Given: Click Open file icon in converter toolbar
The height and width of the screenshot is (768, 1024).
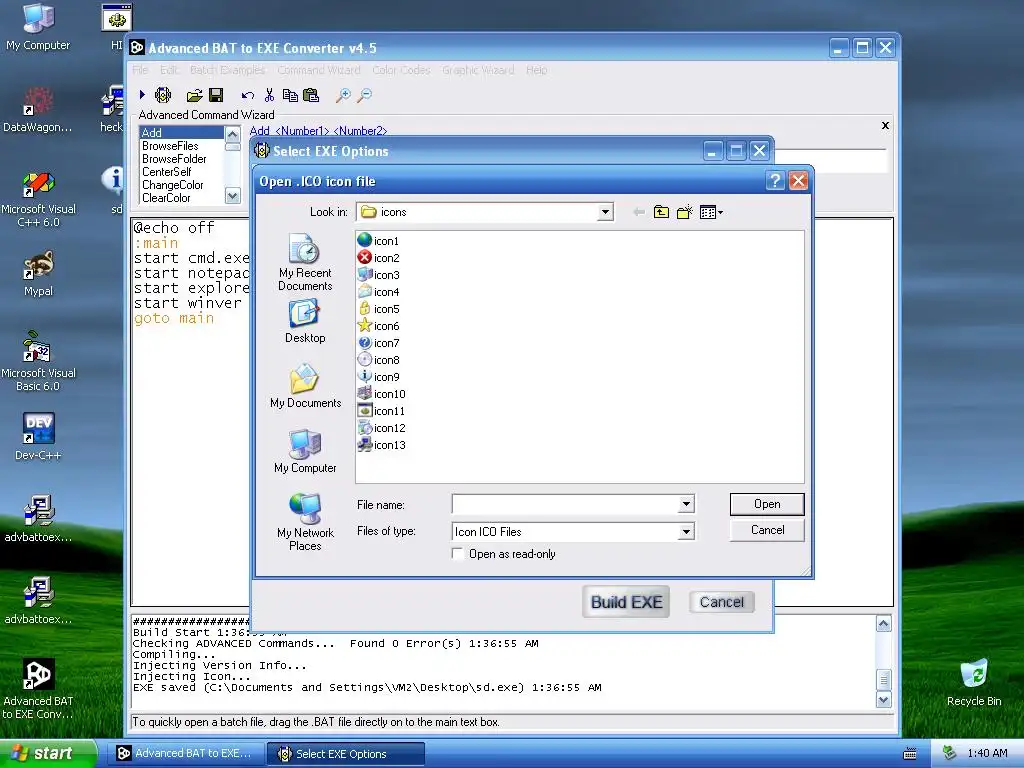Looking at the screenshot, I should 194,96.
